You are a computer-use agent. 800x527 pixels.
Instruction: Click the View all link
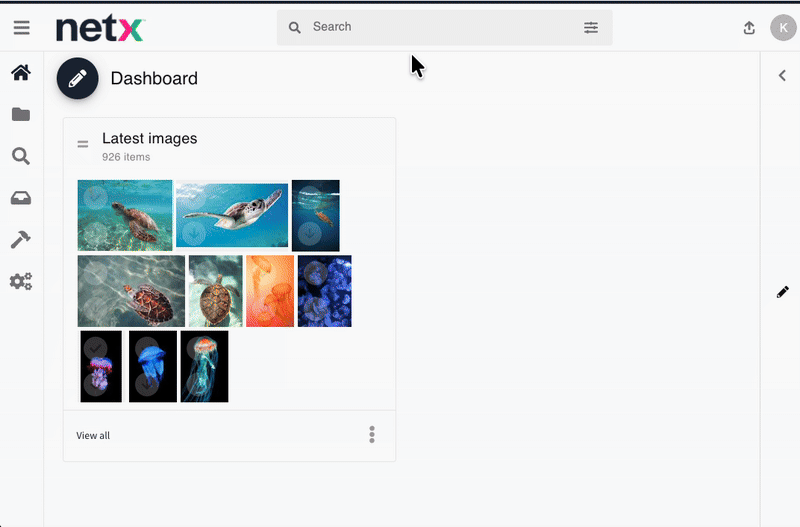coord(93,436)
